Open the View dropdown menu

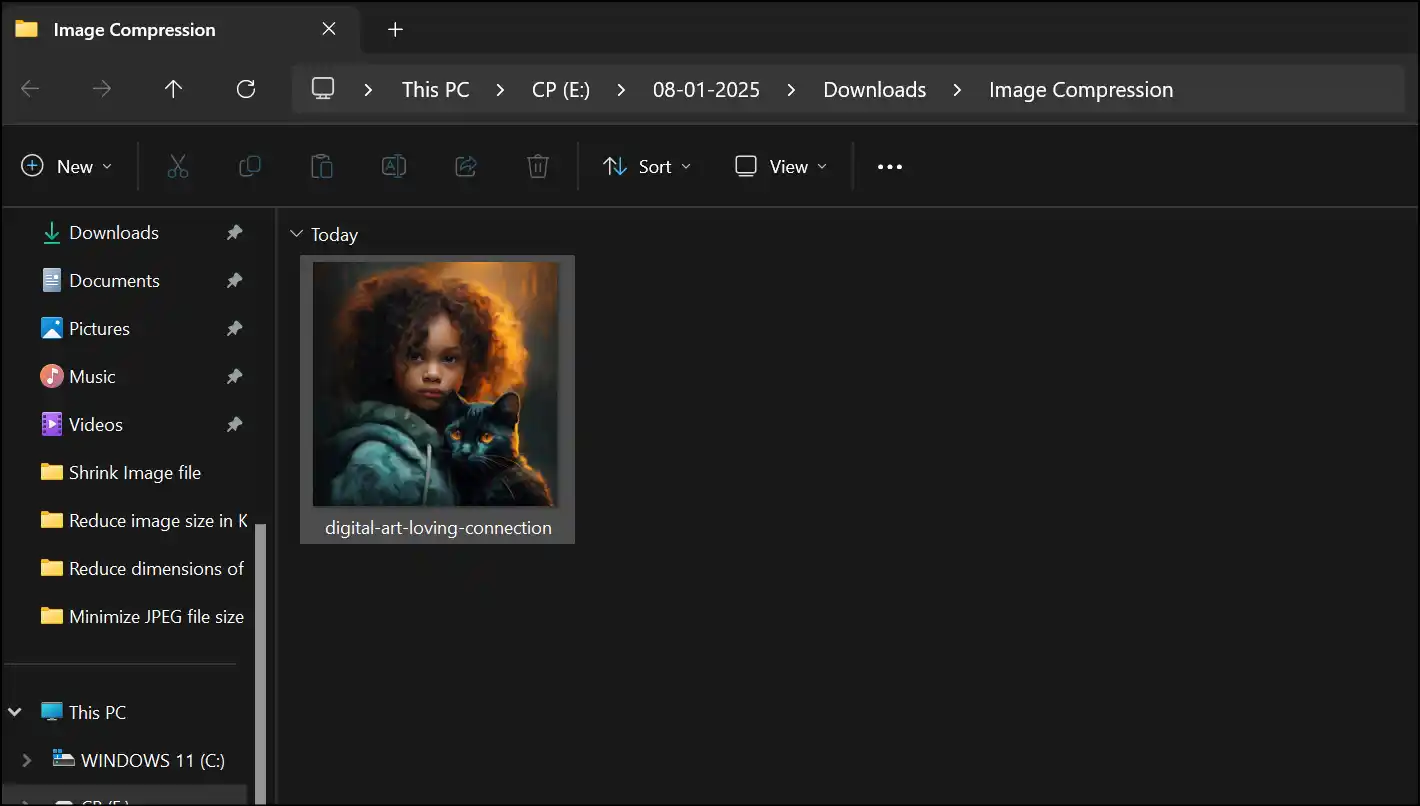coord(781,166)
